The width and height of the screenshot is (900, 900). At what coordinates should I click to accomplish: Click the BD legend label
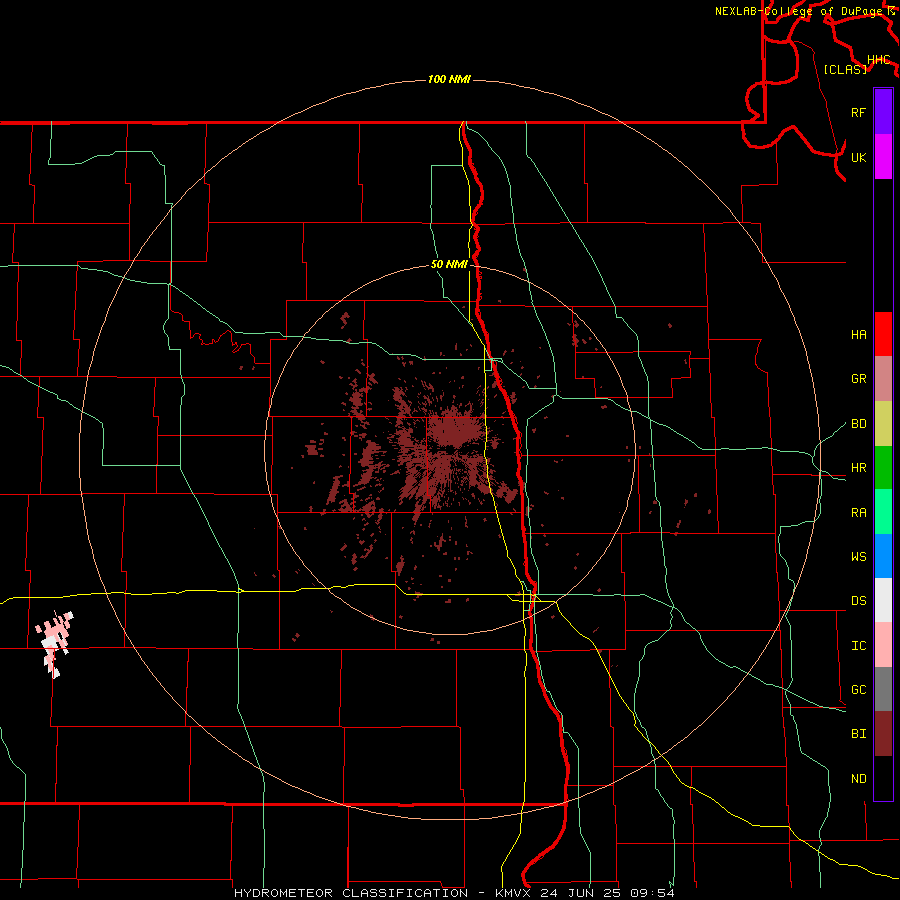(858, 424)
